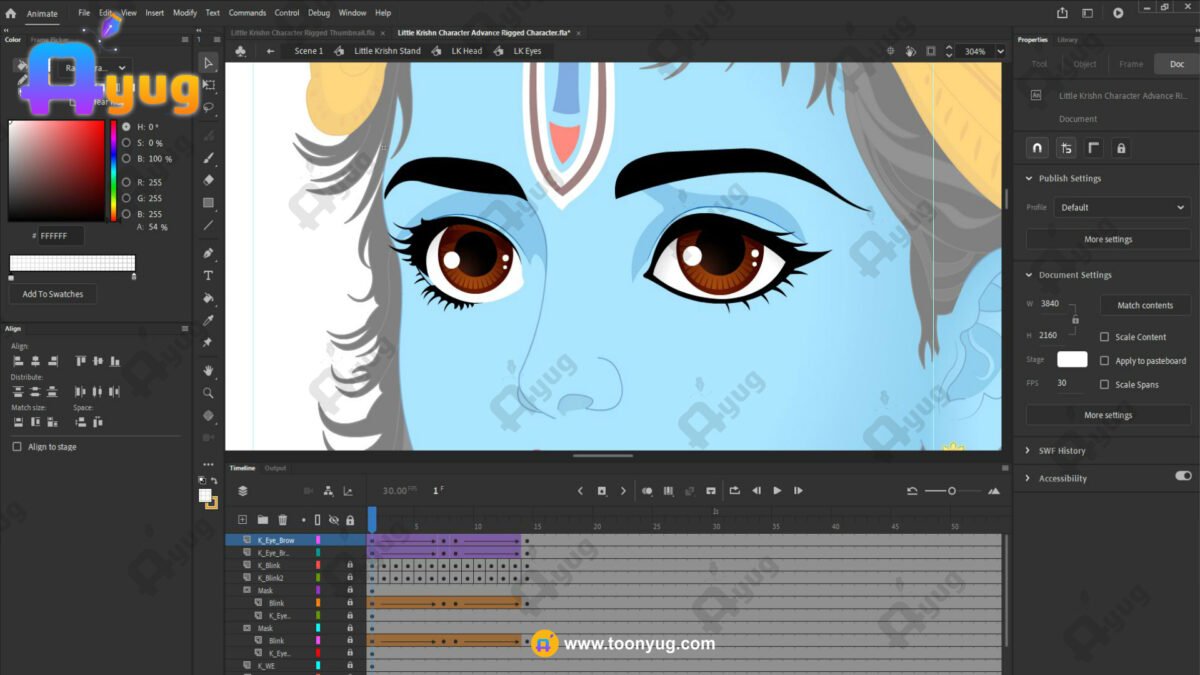1200x675 pixels.
Task: Select the Pen tool
Action: [208, 253]
